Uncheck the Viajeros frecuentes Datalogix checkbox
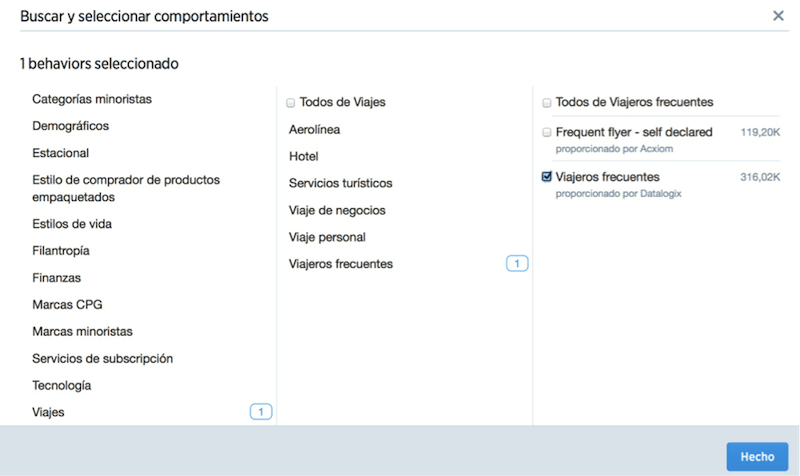800x476 pixels. [x=547, y=177]
